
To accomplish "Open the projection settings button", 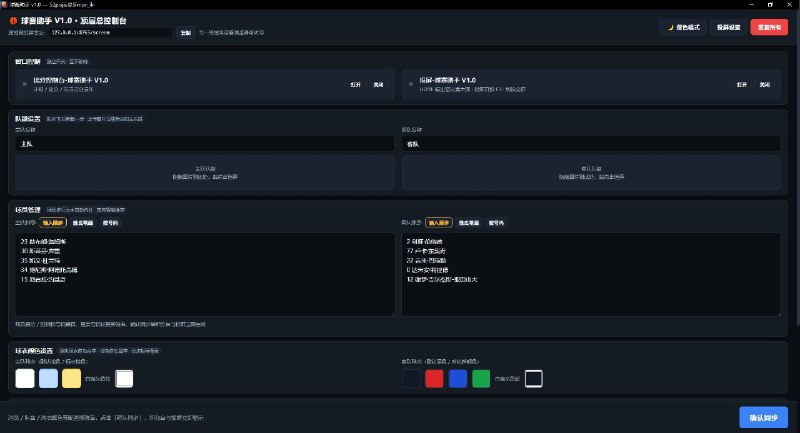I will (x=728, y=28).
